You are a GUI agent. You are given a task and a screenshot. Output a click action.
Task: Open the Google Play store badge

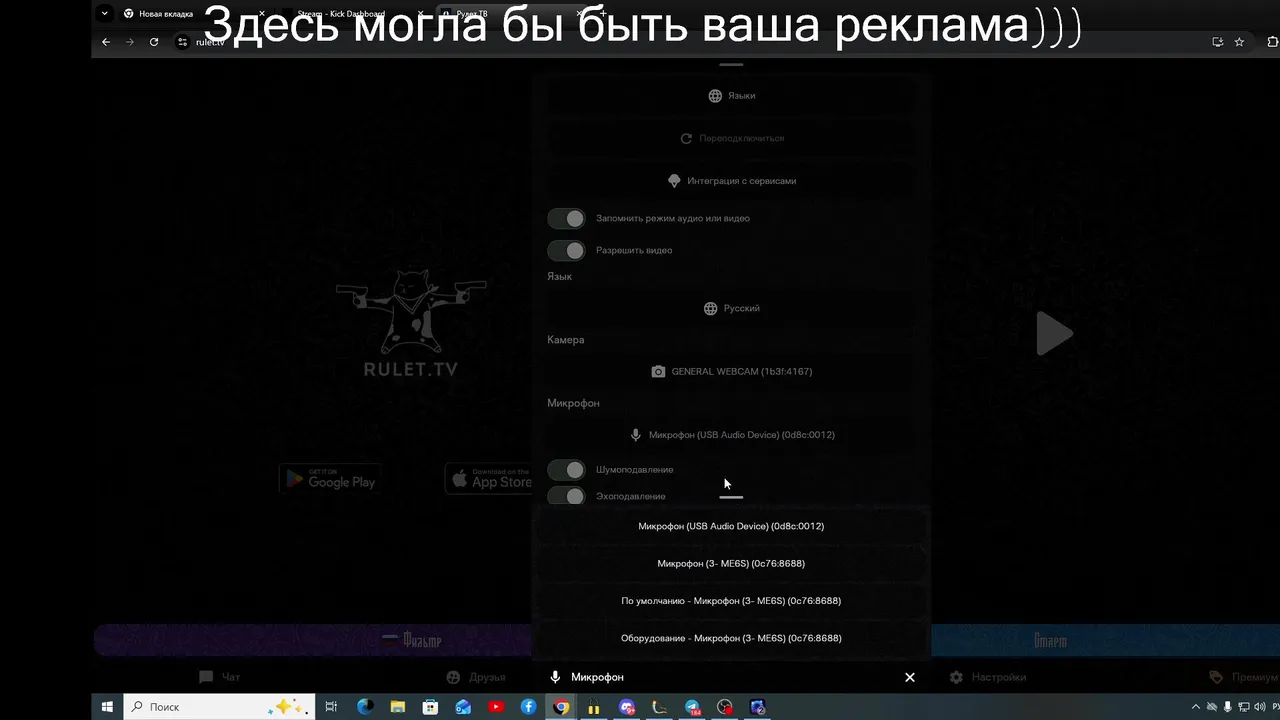[331, 479]
